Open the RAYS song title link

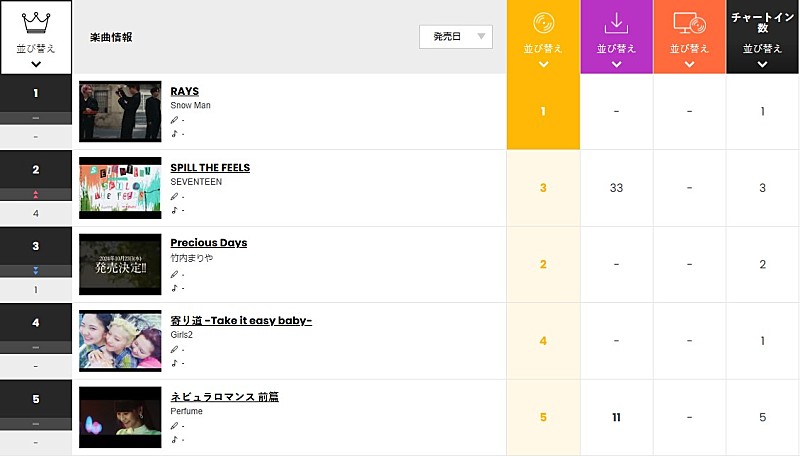(184, 91)
